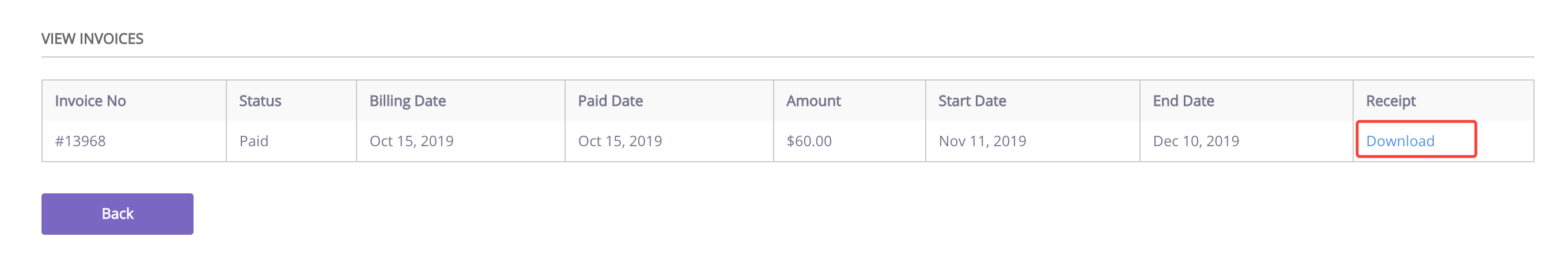Click the Paid Date column header
The image size is (1568, 267).
pyautogui.click(x=611, y=101)
